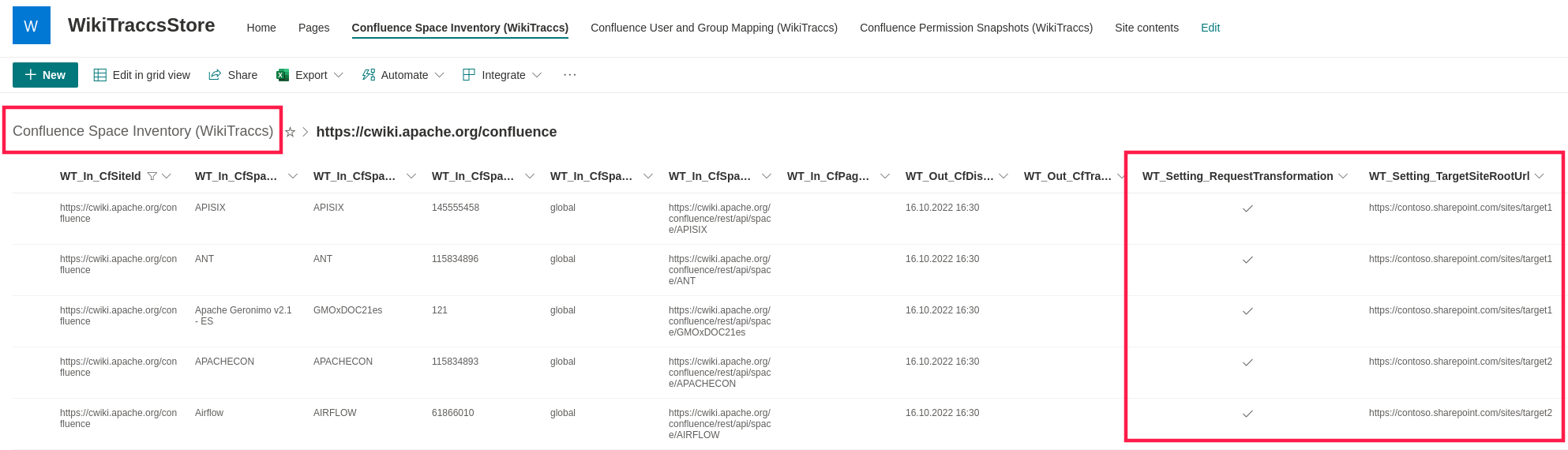Click the Share button label
The width and height of the screenshot is (1568, 450).
(x=242, y=75)
